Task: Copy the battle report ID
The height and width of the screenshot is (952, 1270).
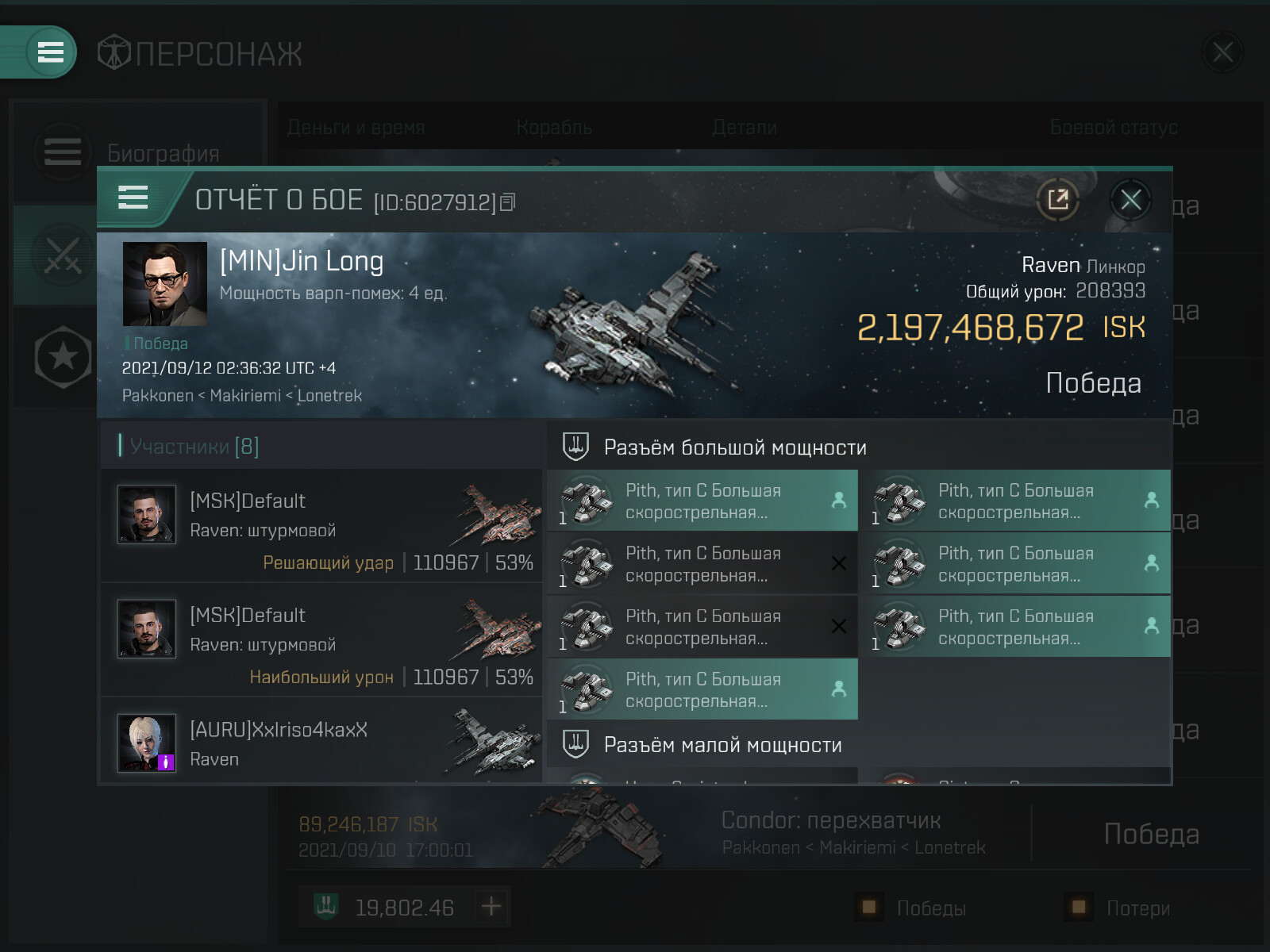Action: coord(508,202)
